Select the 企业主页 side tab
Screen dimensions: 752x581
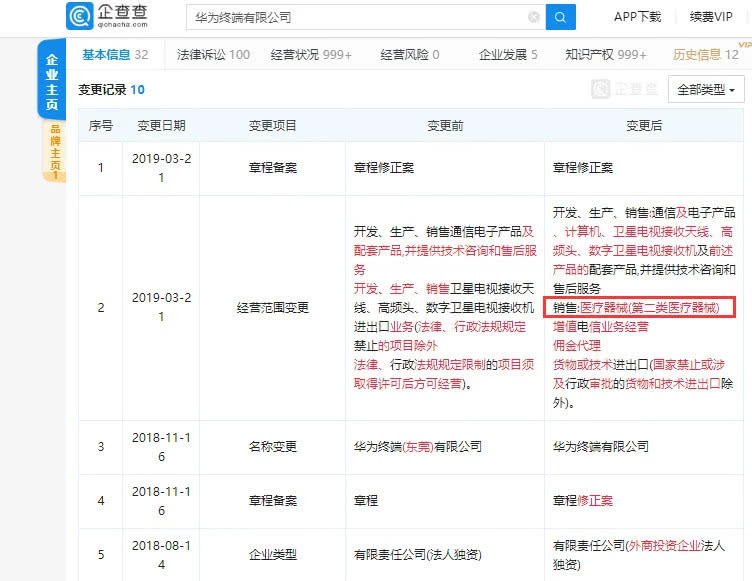pos(52,81)
